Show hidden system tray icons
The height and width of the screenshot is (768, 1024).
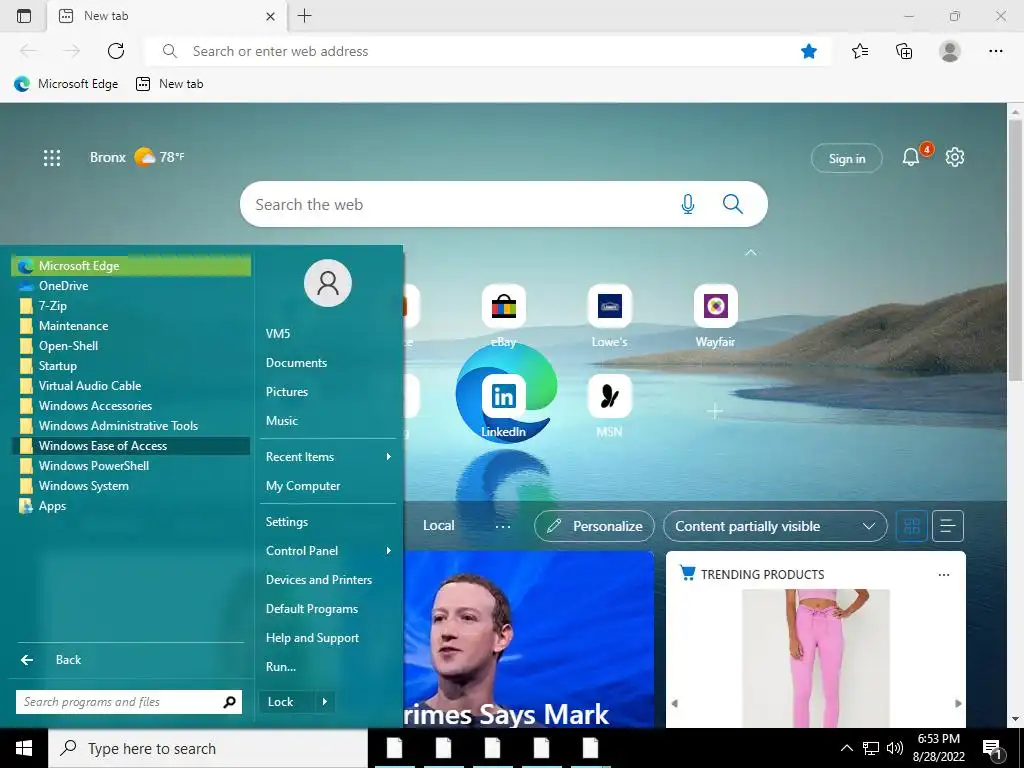tap(846, 748)
